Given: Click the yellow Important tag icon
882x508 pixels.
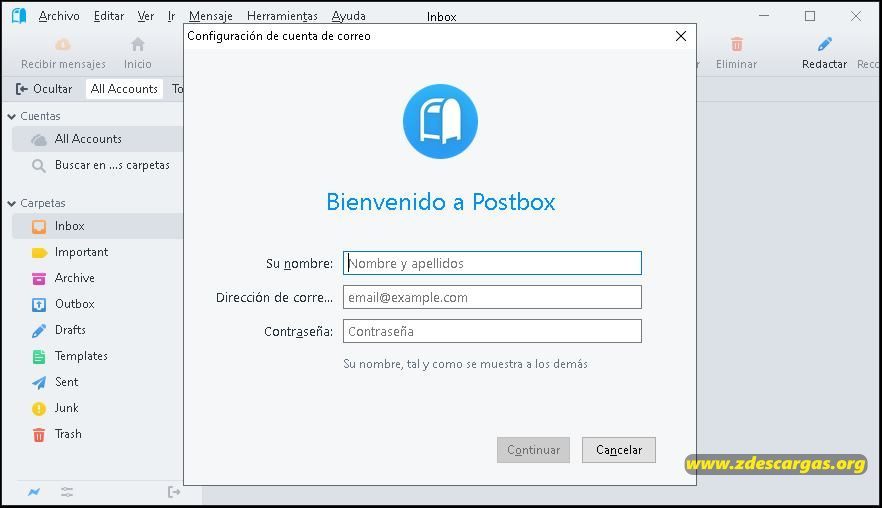Looking at the screenshot, I should click(39, 253).
